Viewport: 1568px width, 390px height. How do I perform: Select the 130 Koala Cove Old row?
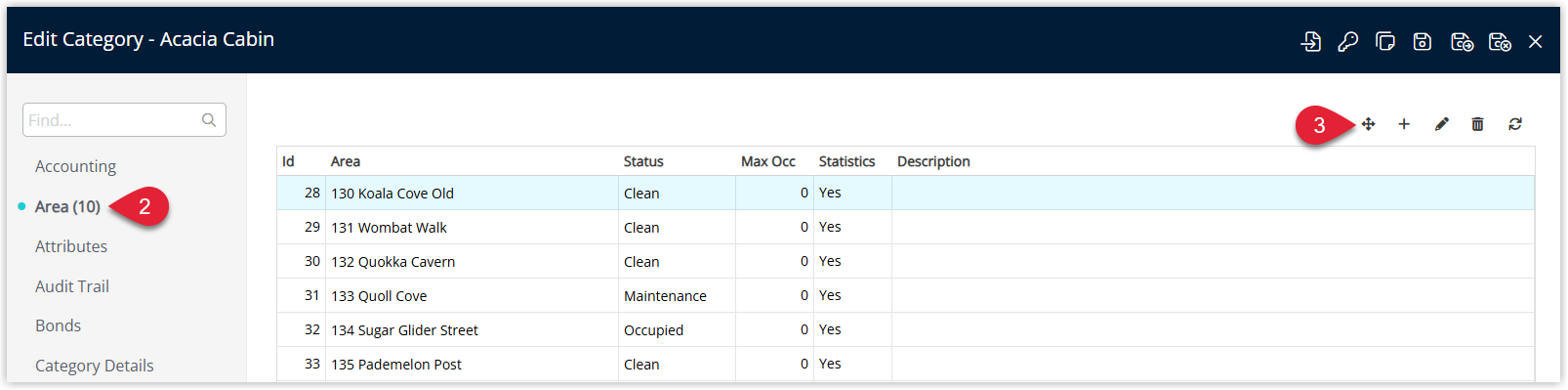(905, 193)
